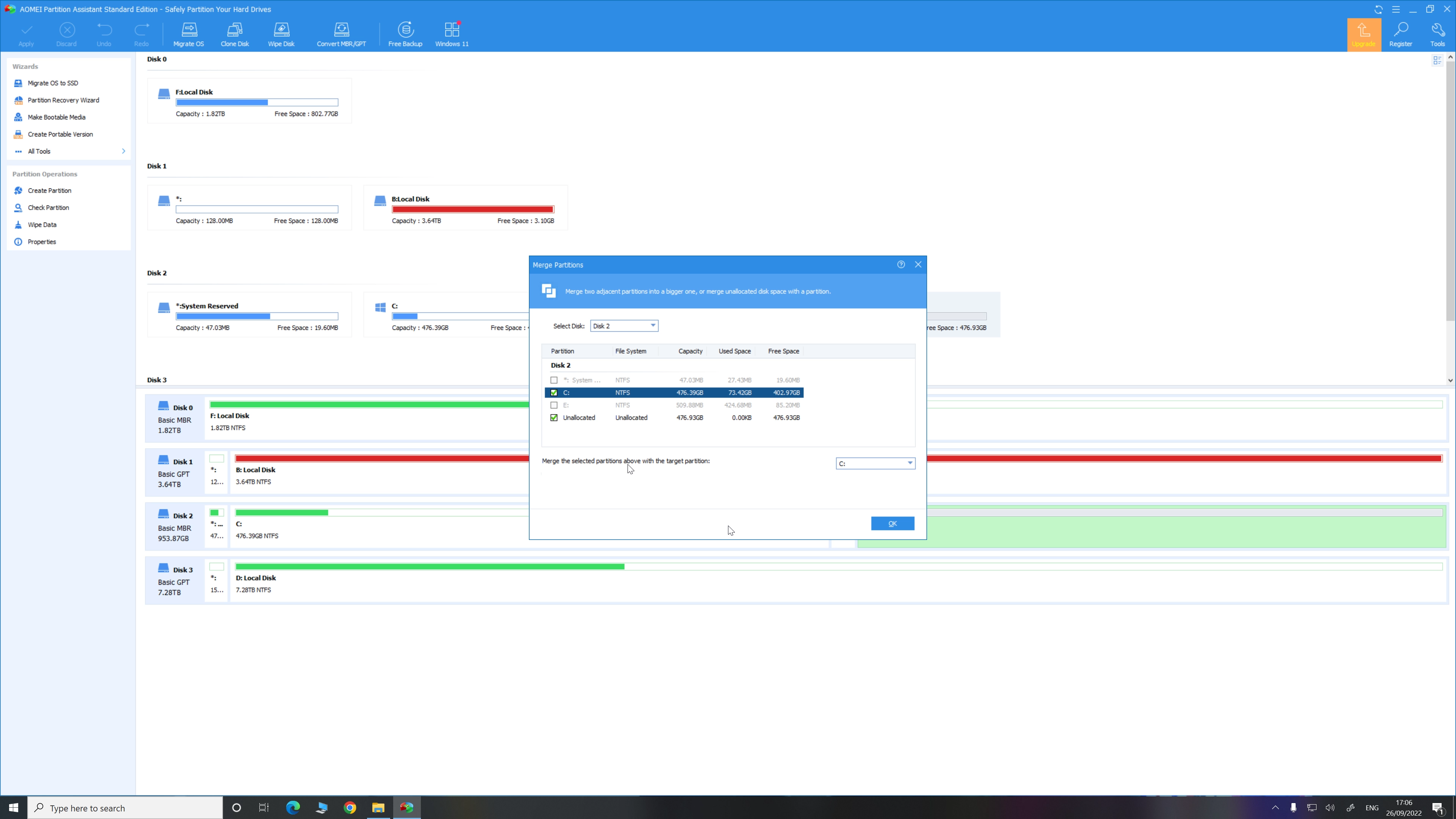The image size is (1456, 819).
Task: Click the refresh icon in title bar
Action: tap(1379, 9)
